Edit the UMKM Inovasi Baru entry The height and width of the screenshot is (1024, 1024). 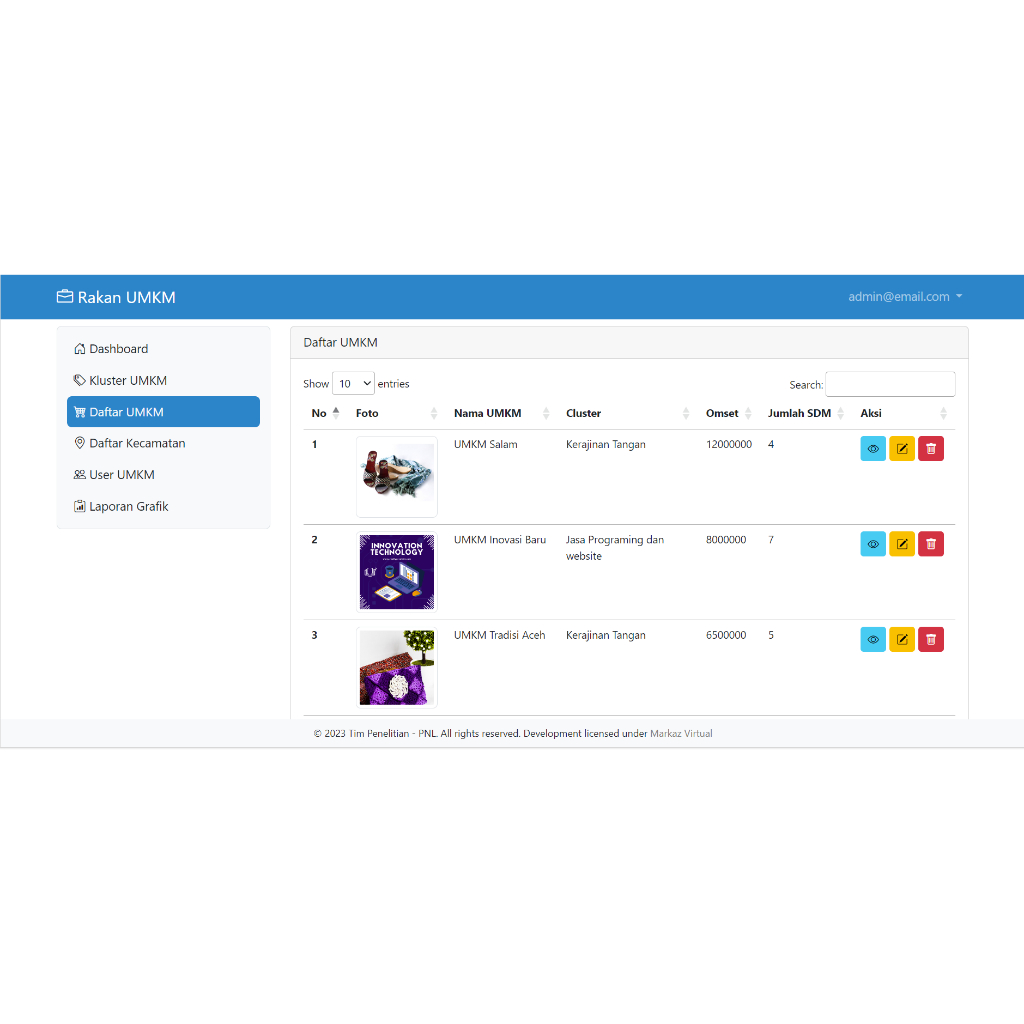tap(902, 544)
